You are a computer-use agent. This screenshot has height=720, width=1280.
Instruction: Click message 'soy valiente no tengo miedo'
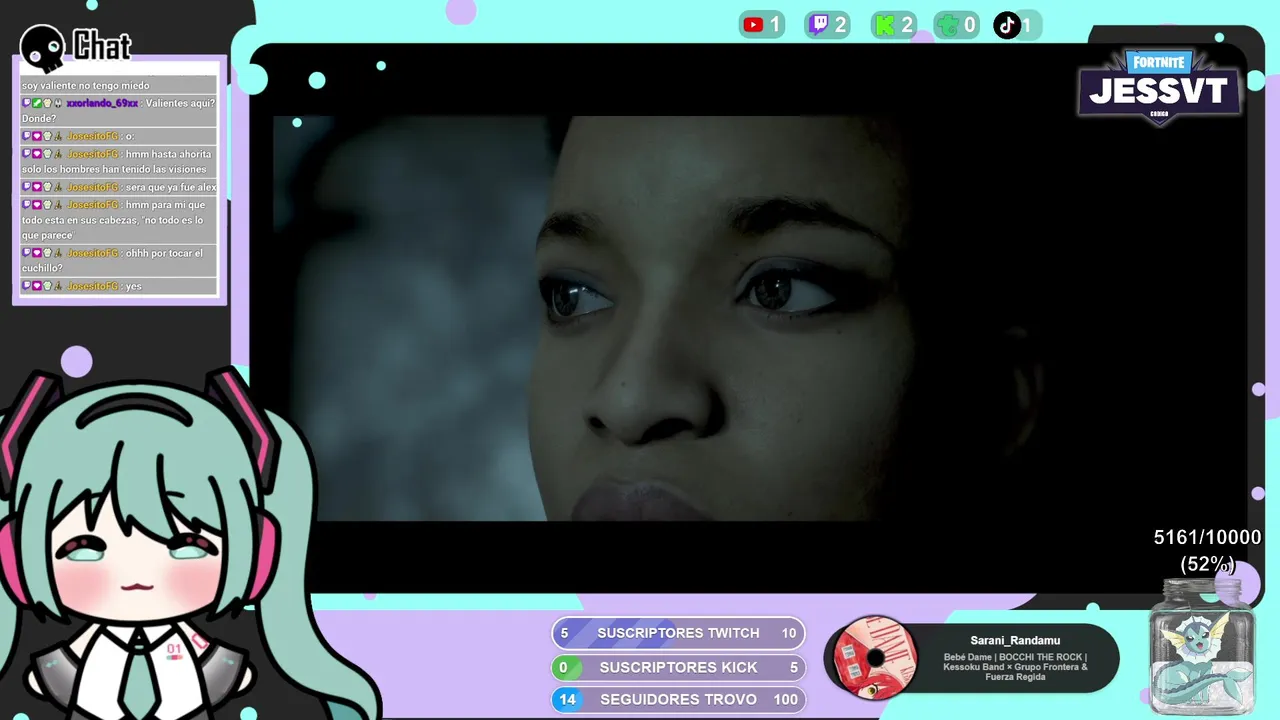[86, 86]
